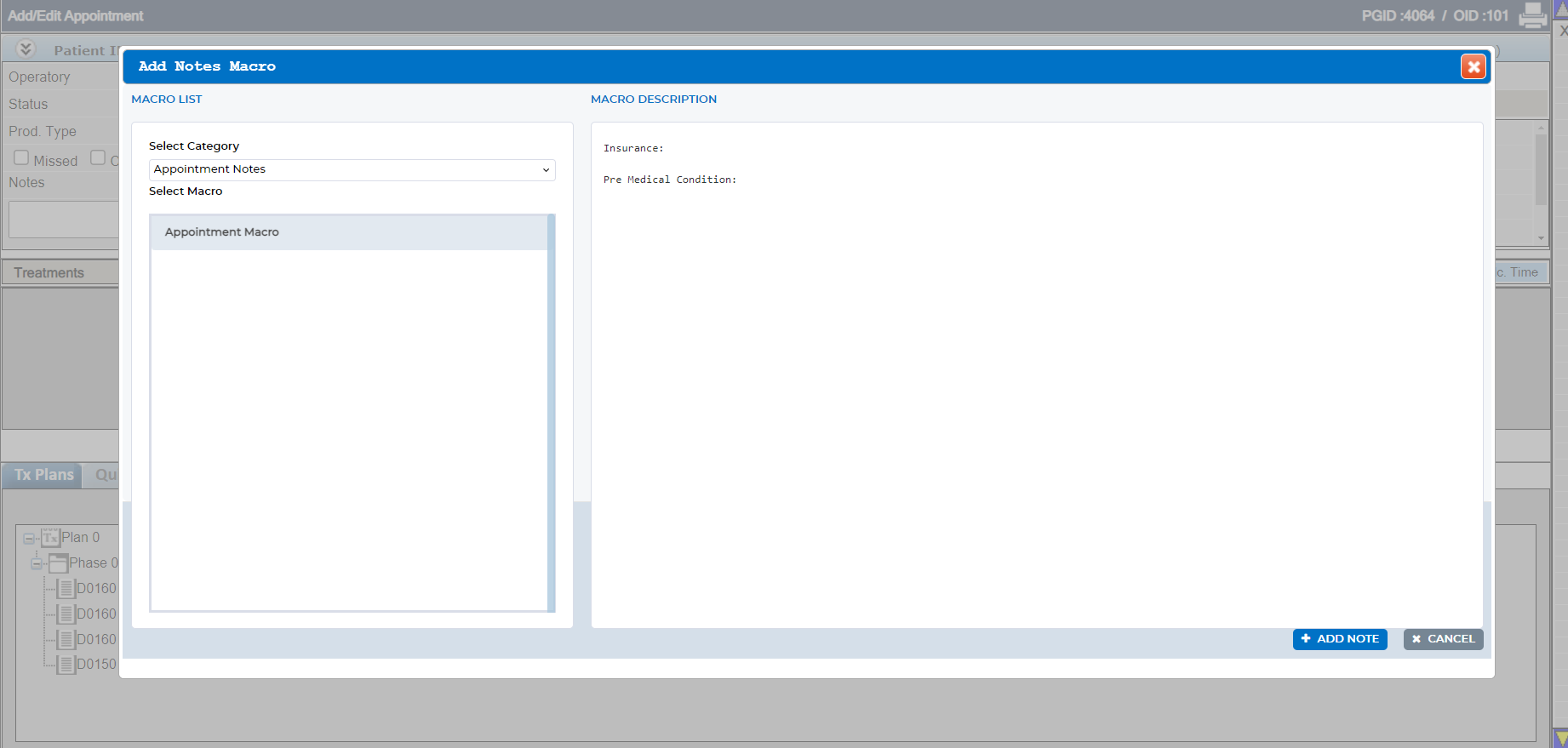Click the Notes text box behind dialog
Image resolution: width=1568 pixels, height=748 pixels.
click(64, 220)
